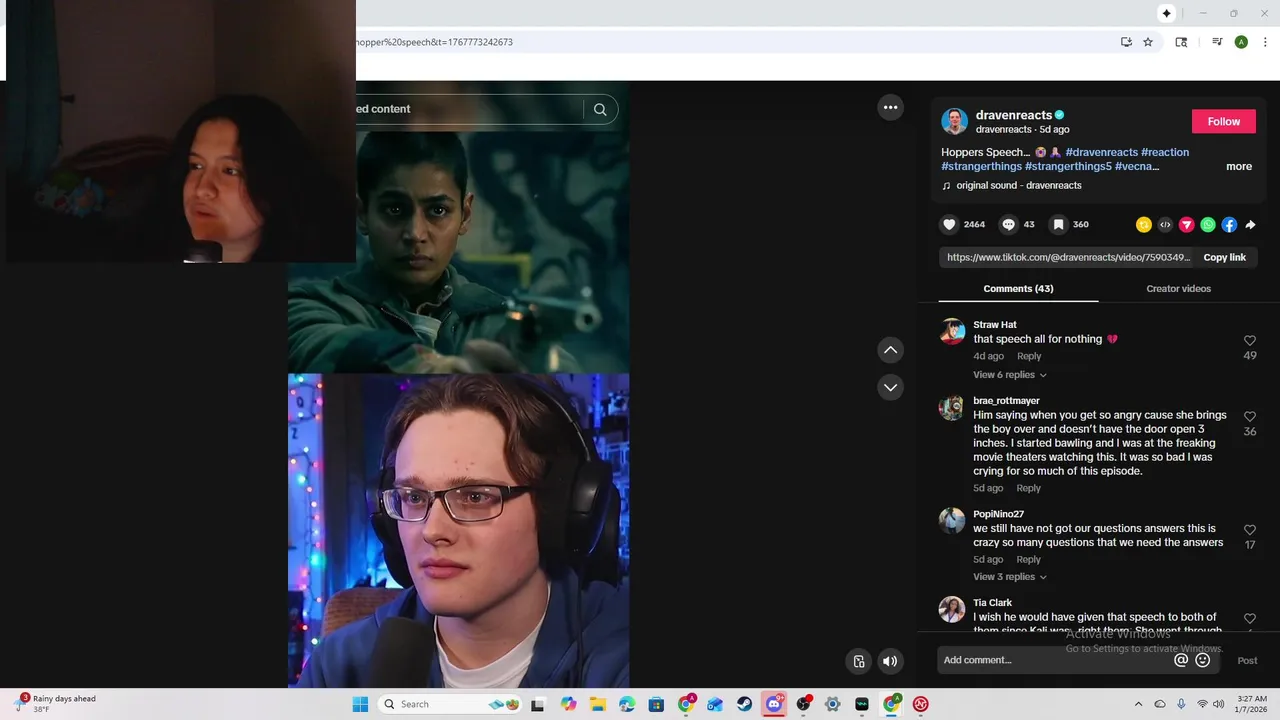Open original sound - dravenreacts
Viewport: 1280px width, 720px height.
click(1018, 186)
